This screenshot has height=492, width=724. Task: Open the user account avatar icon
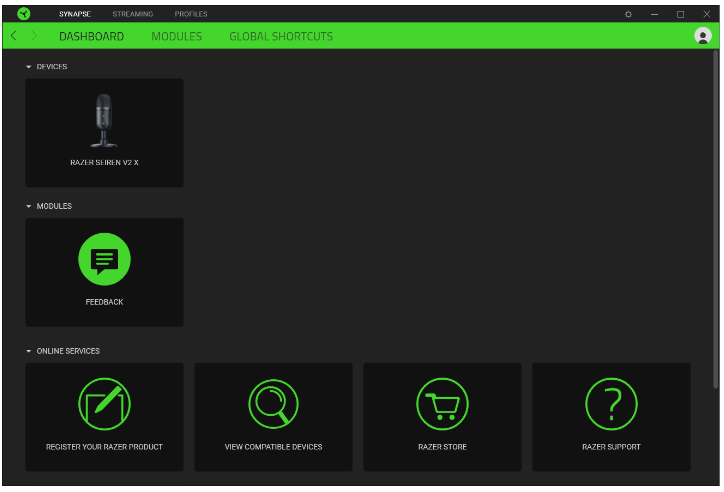[703, 36]
